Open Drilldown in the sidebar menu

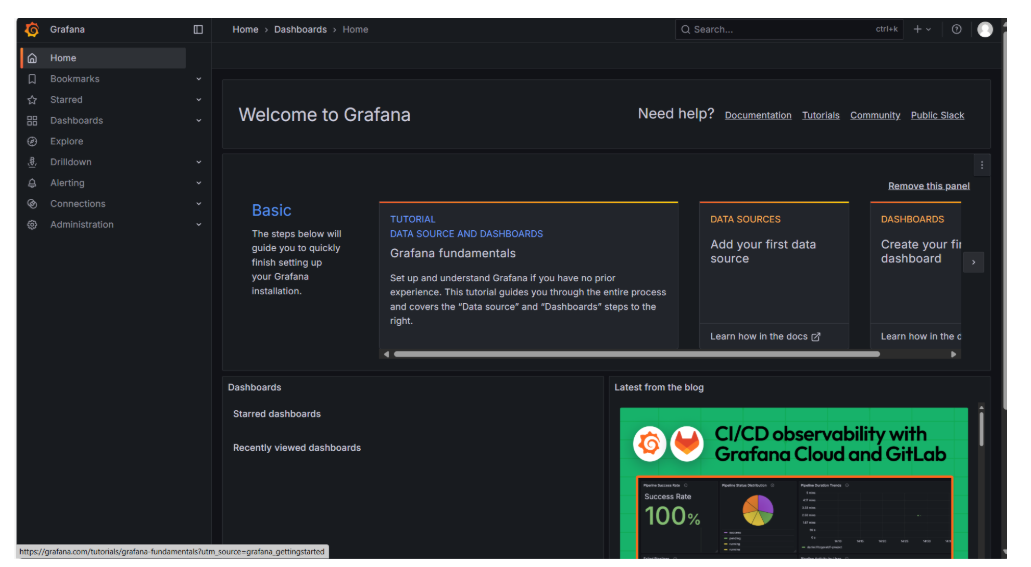point(70,162)
